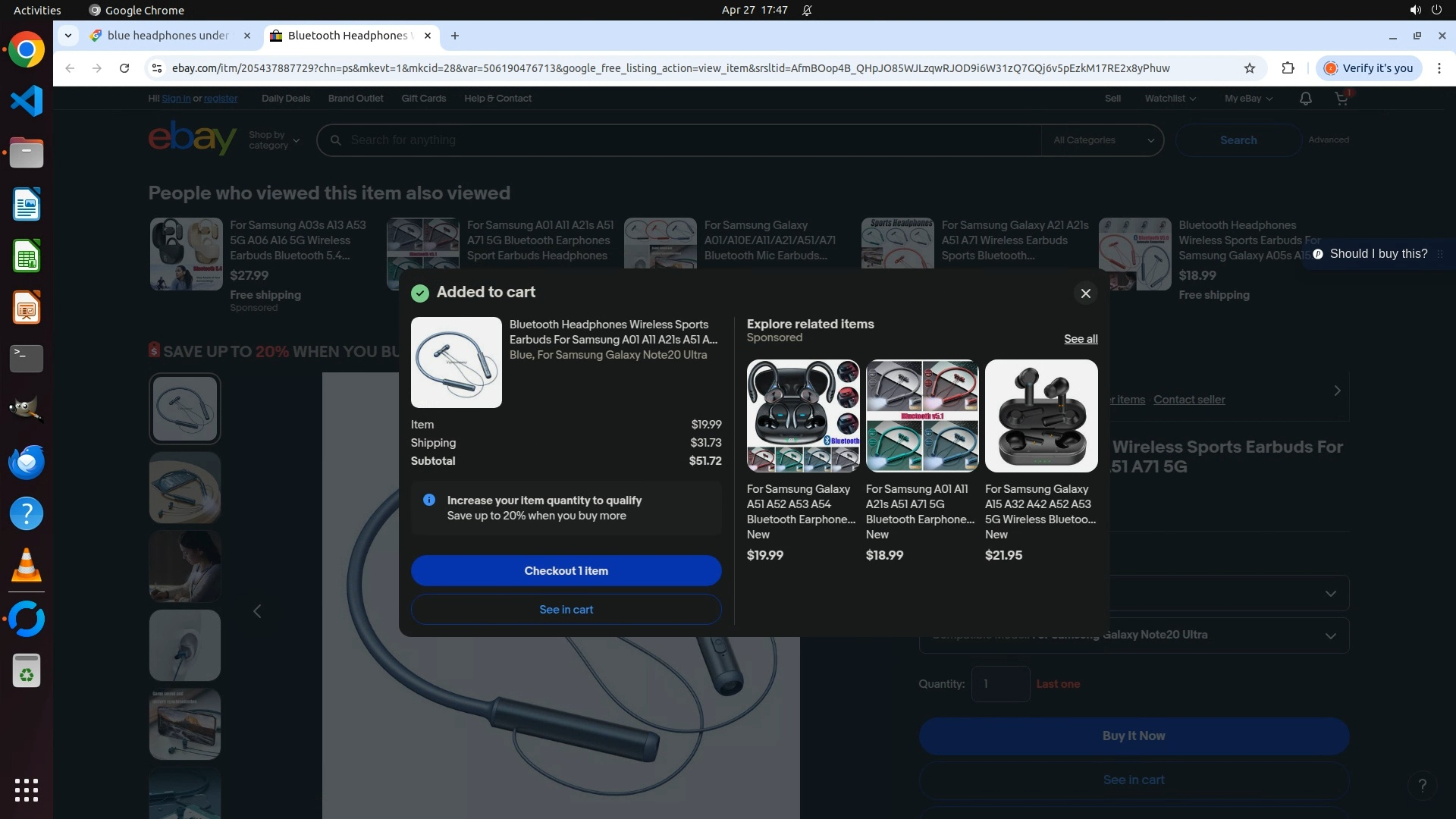Select black earbuds $21.95 related item thumbnail
Screen dimensions: 1456x819
click(1040, 416)
